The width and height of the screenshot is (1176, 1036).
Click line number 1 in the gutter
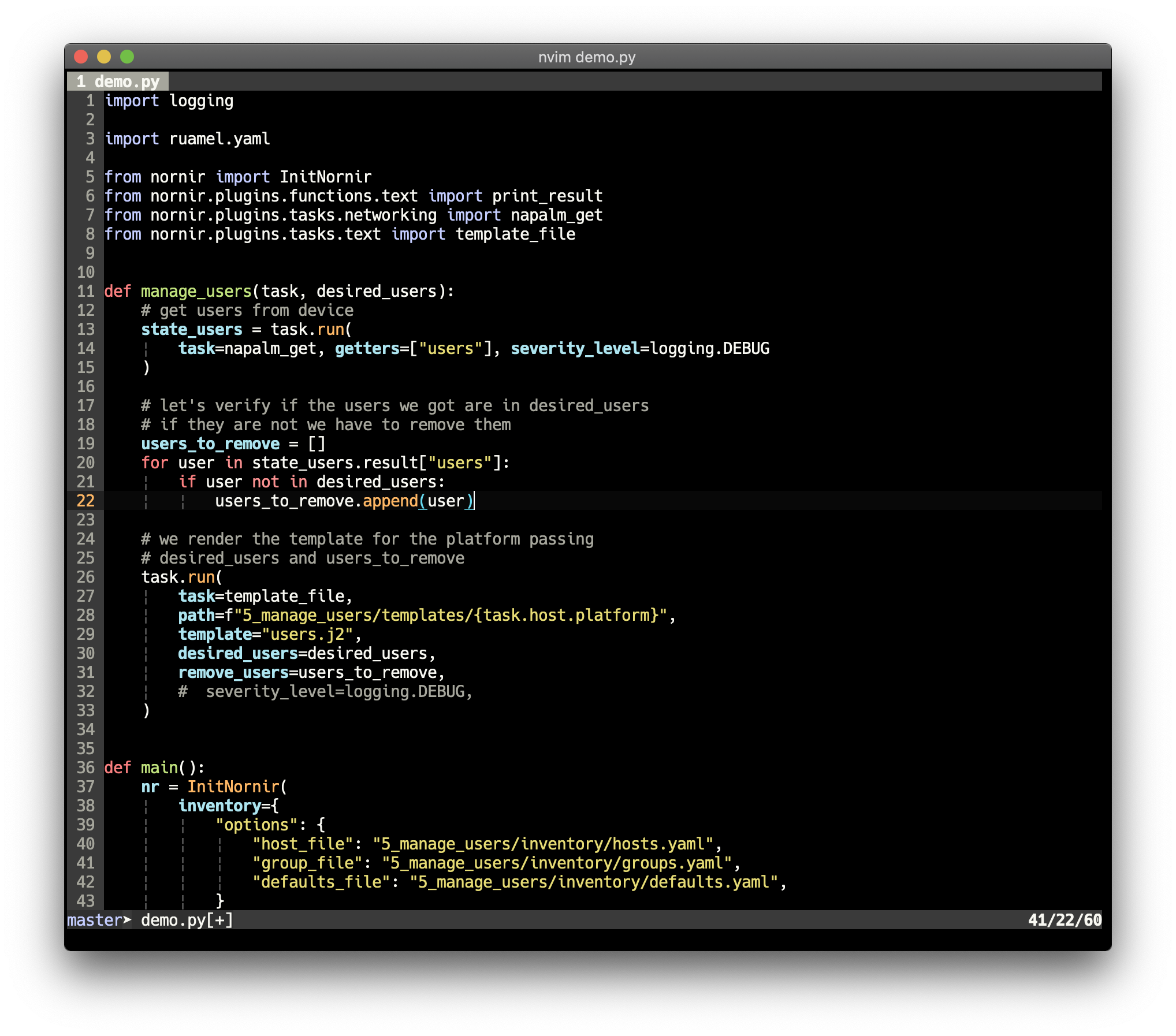(90, 101)
